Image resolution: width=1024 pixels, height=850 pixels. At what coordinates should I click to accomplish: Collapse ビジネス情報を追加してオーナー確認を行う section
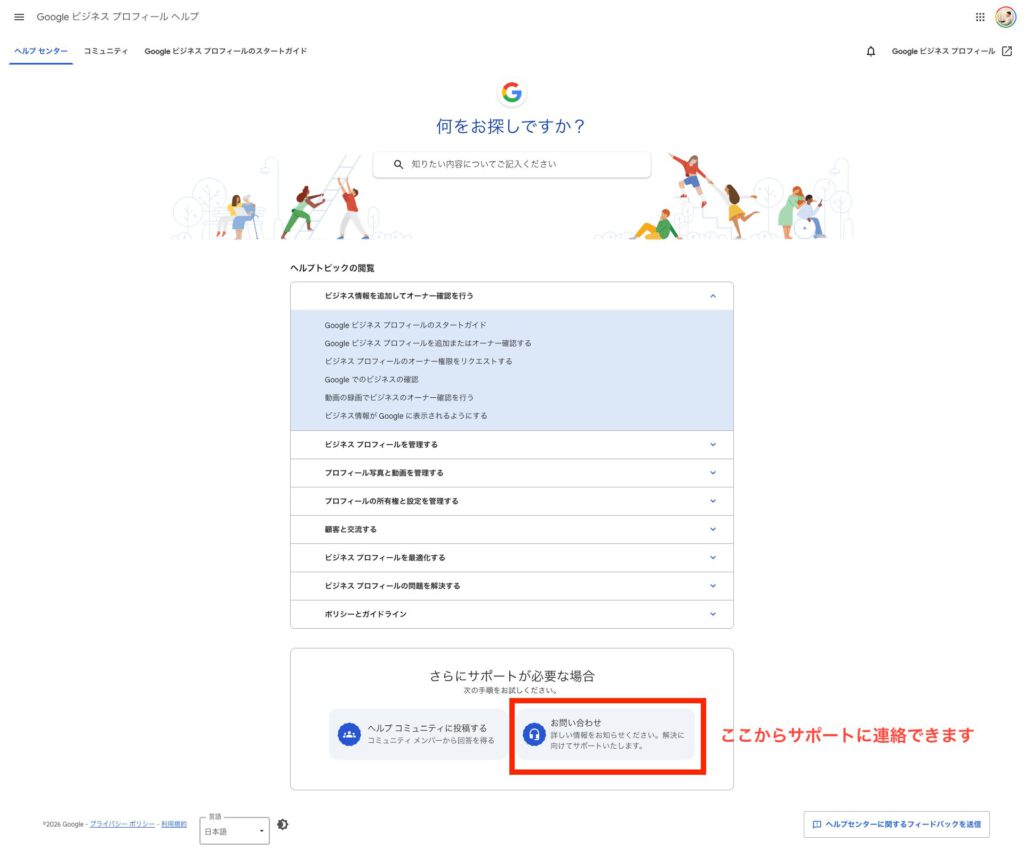(x=712, y=296)
